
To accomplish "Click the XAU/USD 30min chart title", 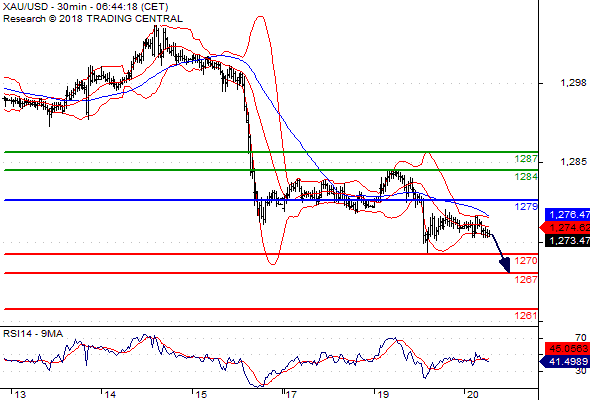I will [x=85, y=7].
